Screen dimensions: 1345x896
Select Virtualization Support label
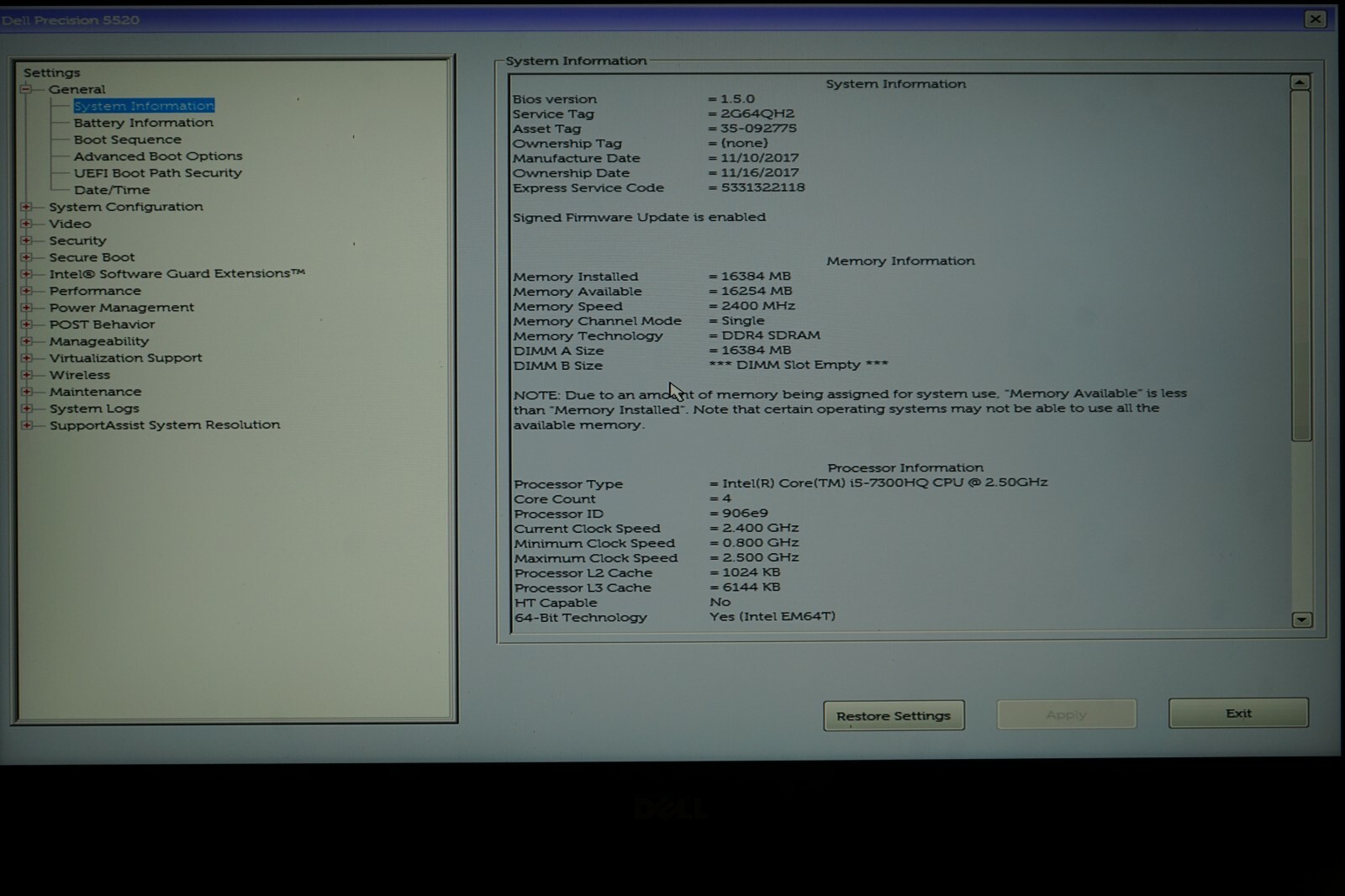pos(125,358)
